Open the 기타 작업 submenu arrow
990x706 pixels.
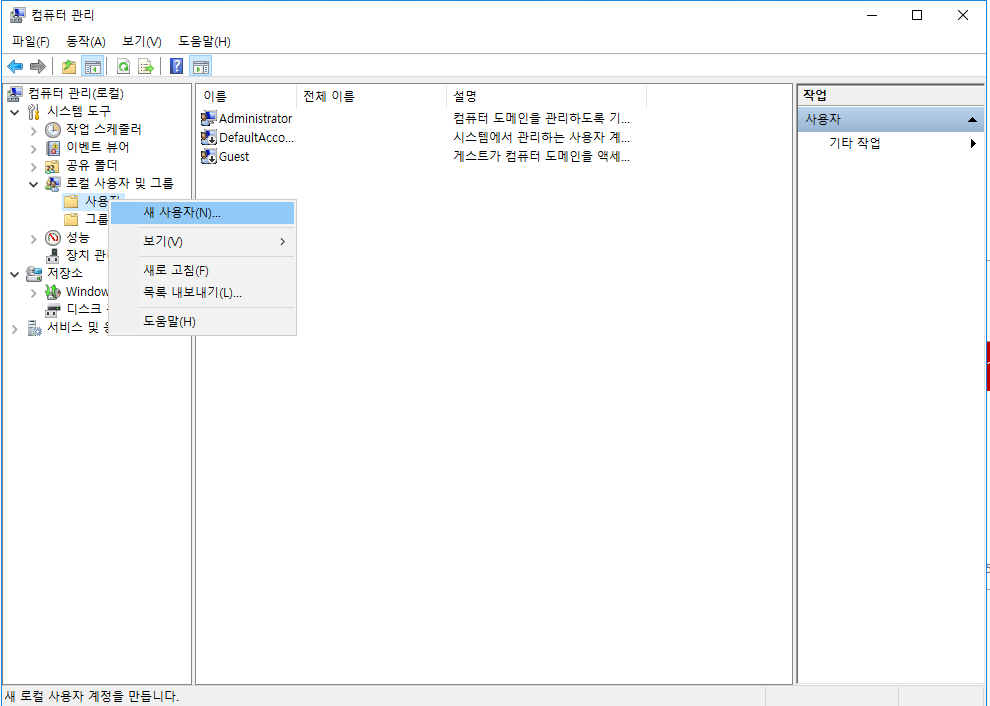coord(973,143)
